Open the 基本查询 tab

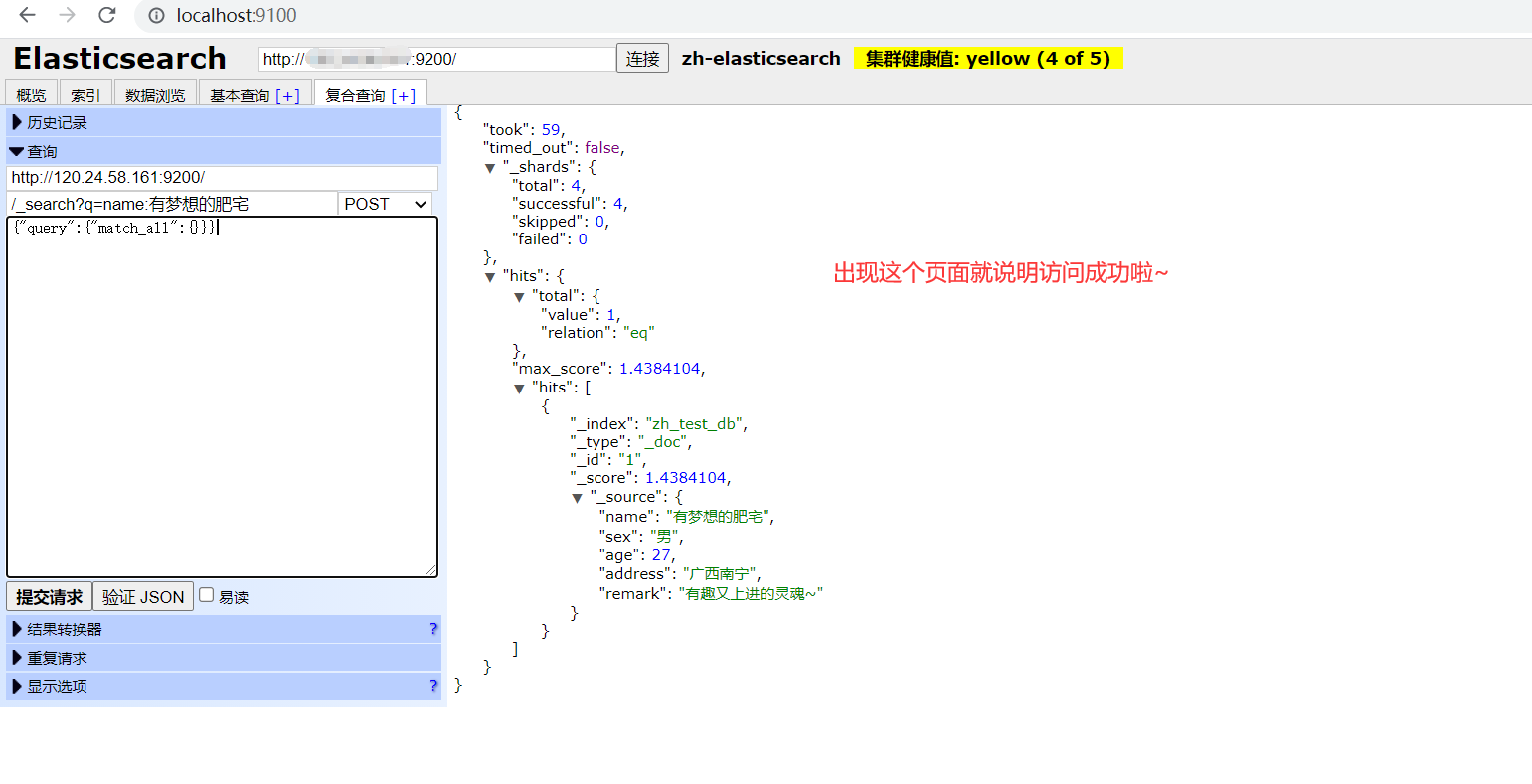point(240,95)
